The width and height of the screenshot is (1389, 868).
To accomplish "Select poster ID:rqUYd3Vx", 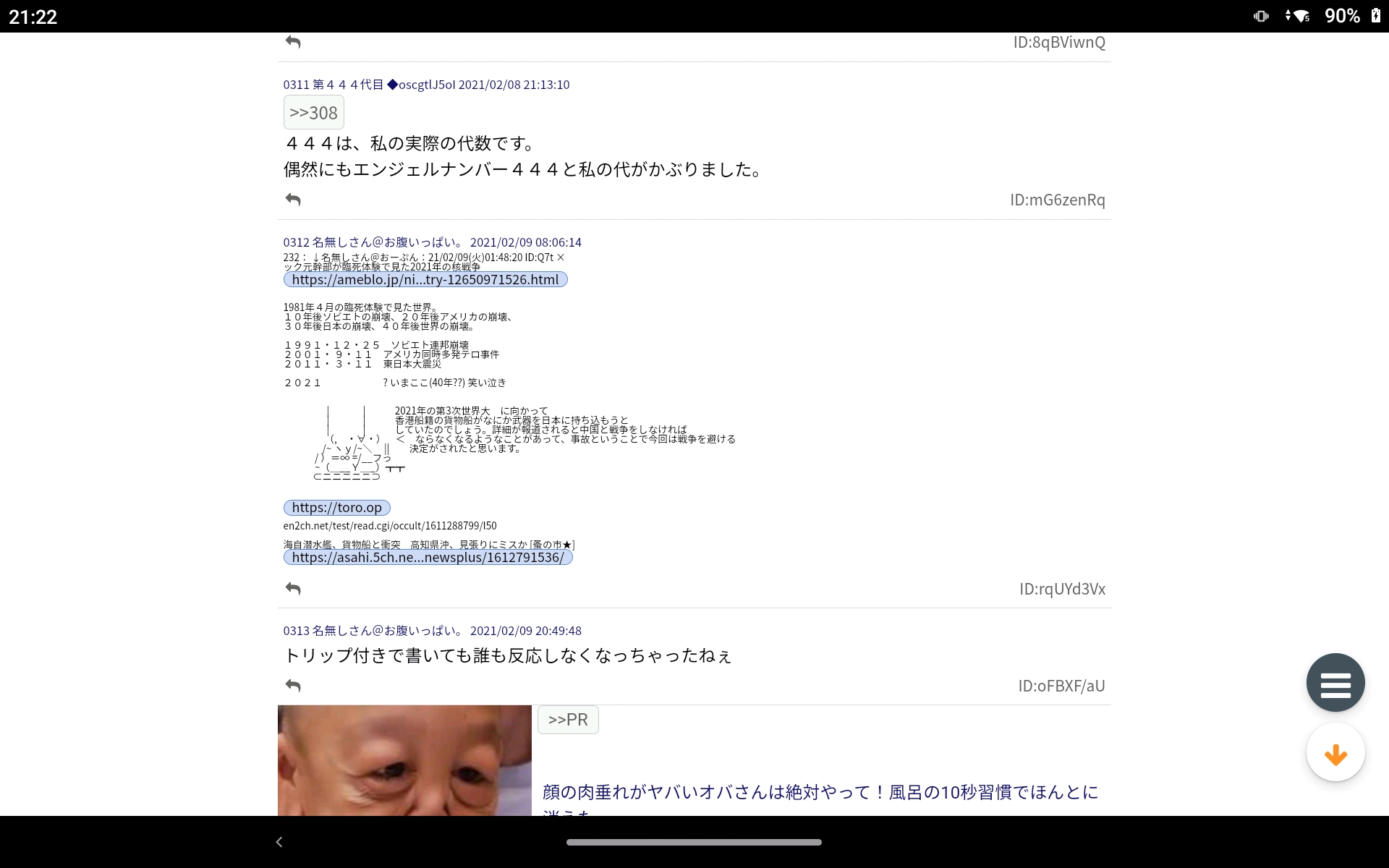I will point(1062,589).
